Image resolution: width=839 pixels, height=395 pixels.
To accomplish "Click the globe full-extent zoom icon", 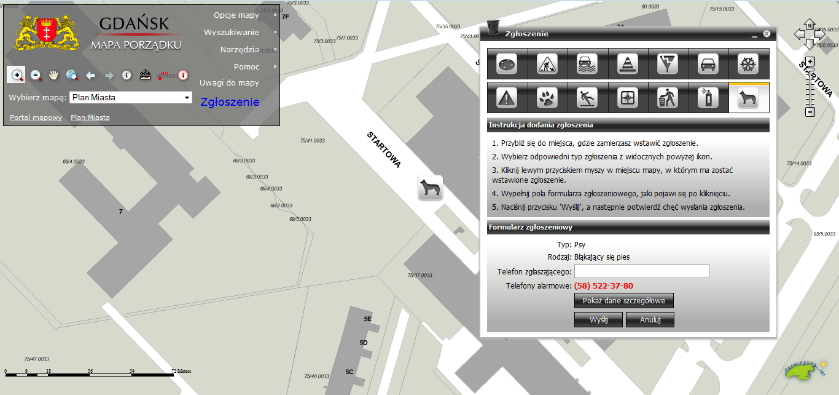I will pos(72,75).
